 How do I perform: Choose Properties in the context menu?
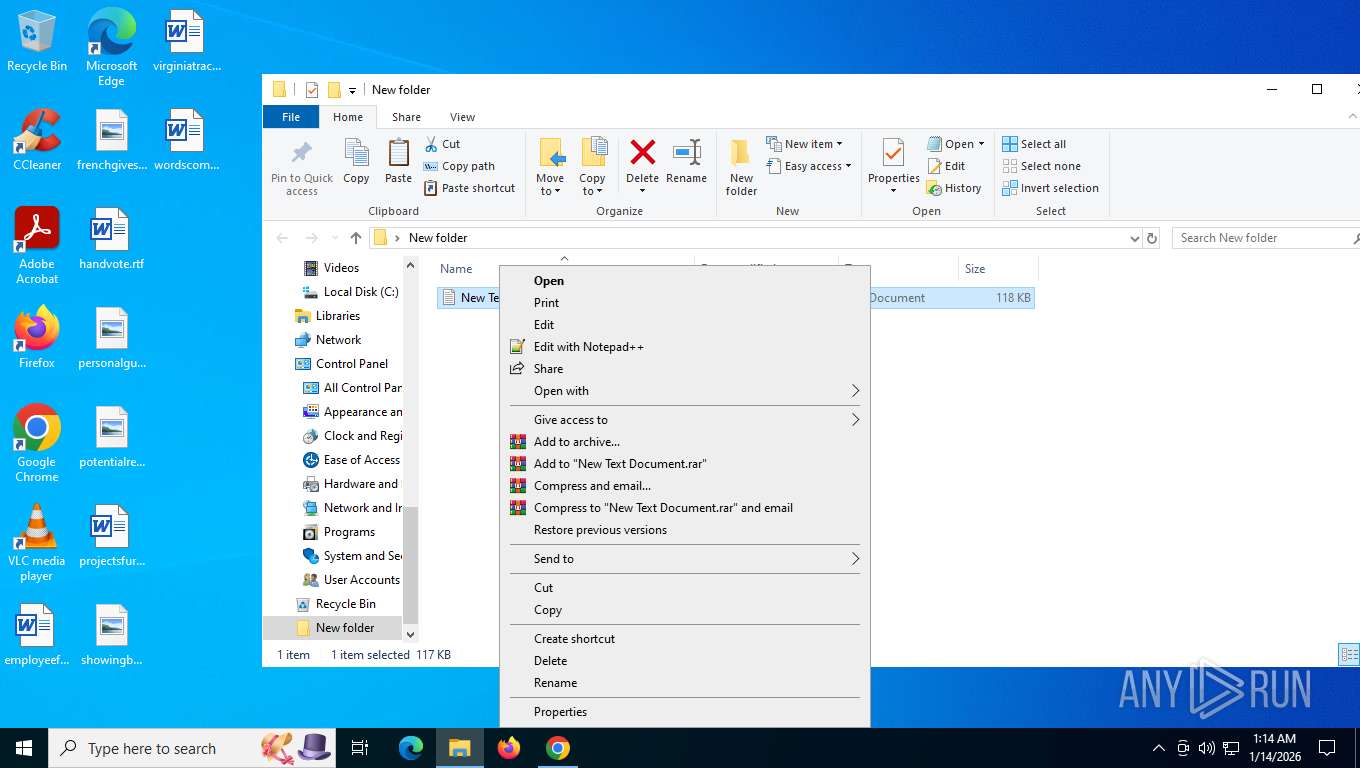pos(684,712)
